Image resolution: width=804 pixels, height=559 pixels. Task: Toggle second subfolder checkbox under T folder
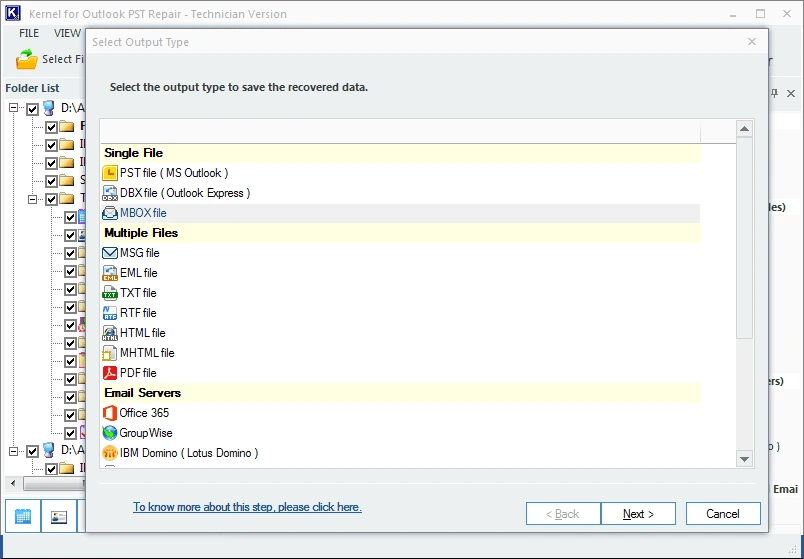(x=70, y=235)
